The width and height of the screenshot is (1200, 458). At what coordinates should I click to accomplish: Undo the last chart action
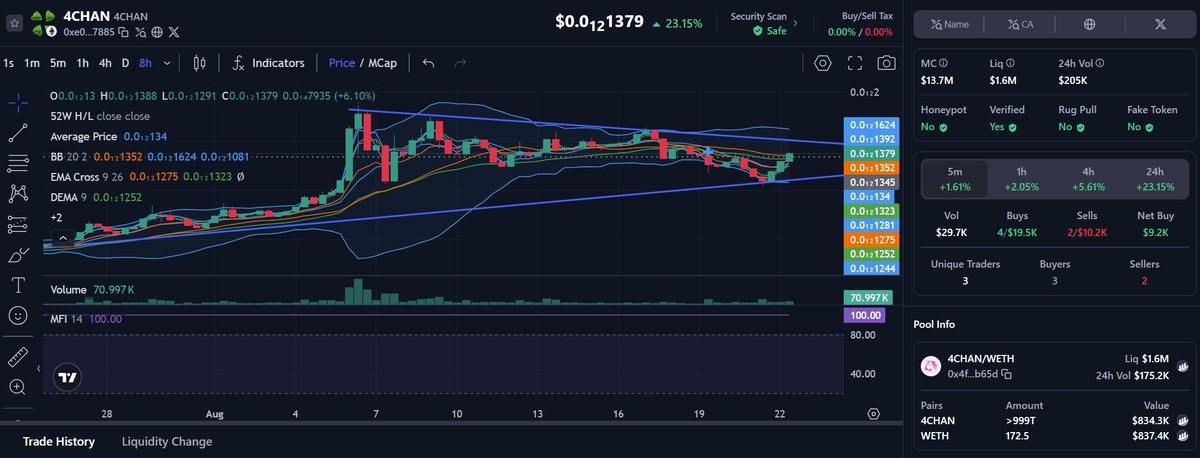[429, 63]
